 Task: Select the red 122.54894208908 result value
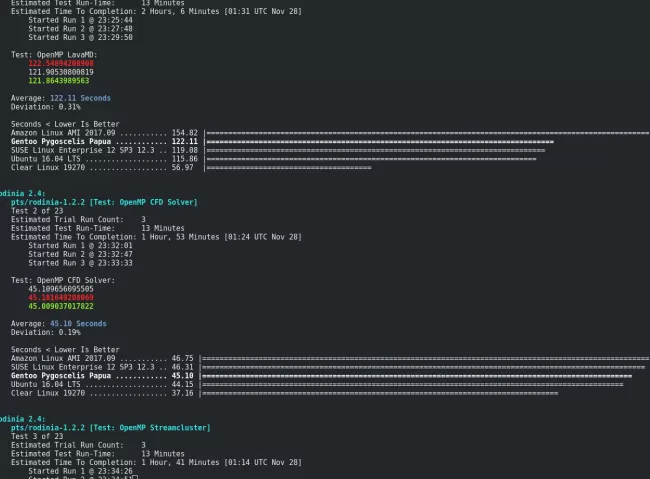click(x=61, y=63)
